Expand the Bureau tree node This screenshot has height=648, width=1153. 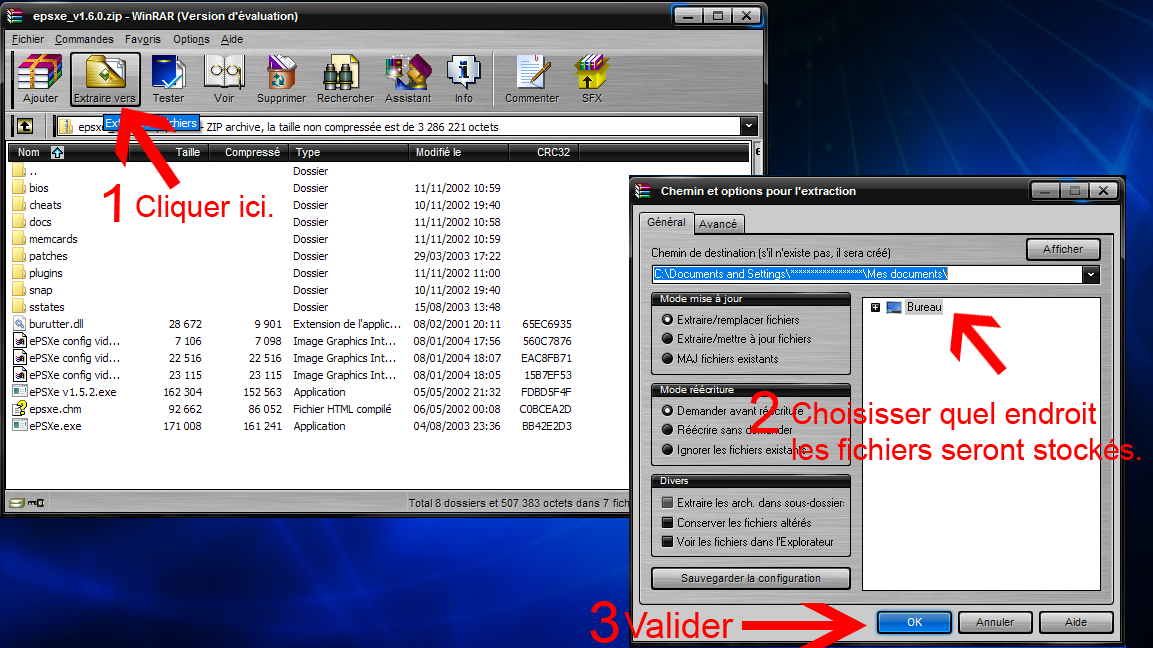click(876, 308)
